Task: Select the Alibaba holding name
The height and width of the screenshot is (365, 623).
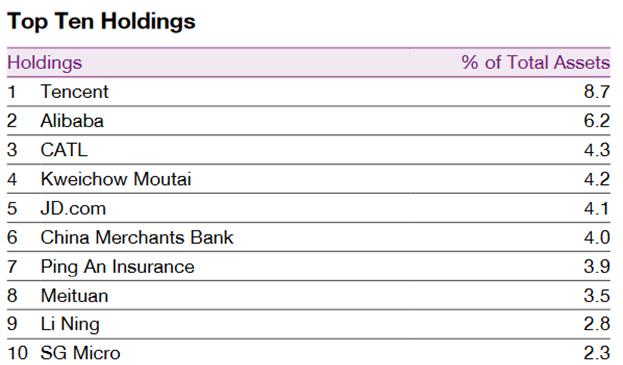Action: coord(72,121)
